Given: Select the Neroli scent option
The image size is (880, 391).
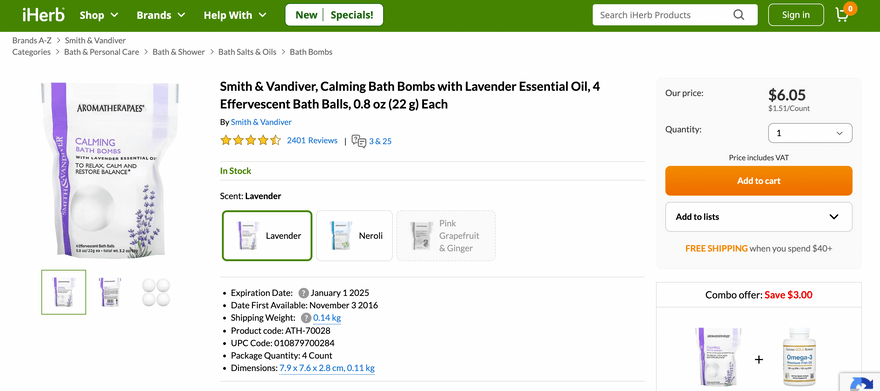Looking at the screenshot, I should click(x=354, y=236).
